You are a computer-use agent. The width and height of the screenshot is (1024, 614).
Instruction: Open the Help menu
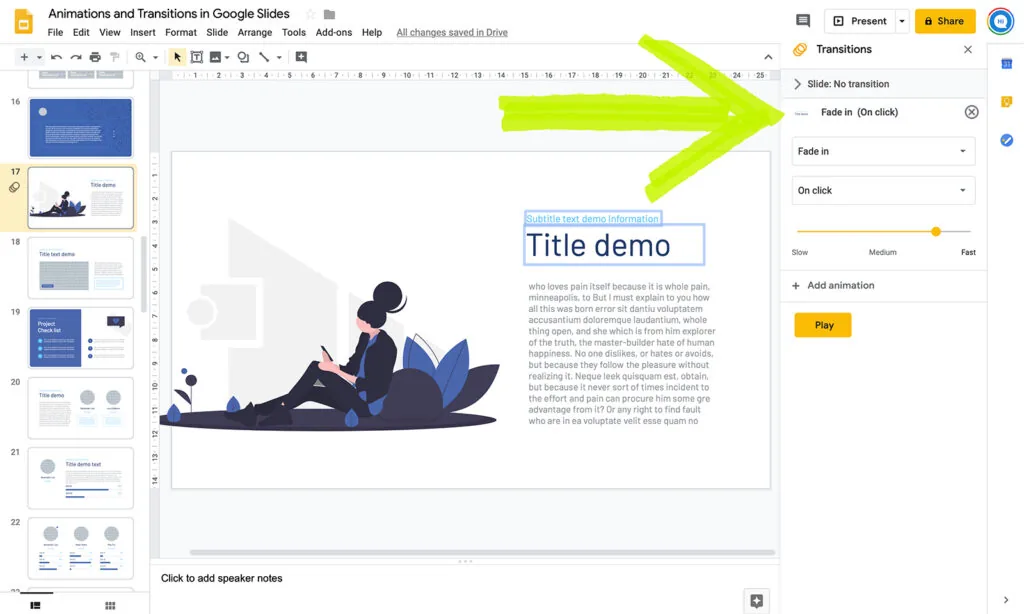[x=372, y=33]
